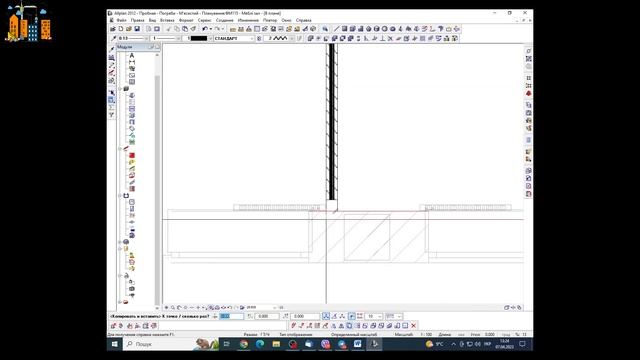The width and height of the screenshot is (640, 360).
Task: Click the Allplan taskbar icon
Action: click(x=374, y=344)
